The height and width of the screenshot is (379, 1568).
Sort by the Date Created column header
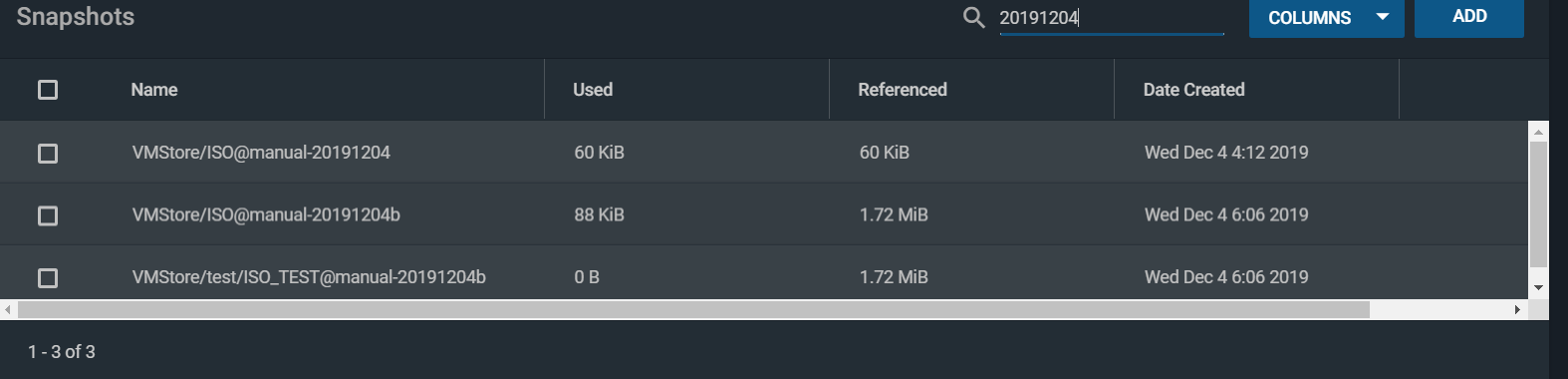[x=1194, y=90]
